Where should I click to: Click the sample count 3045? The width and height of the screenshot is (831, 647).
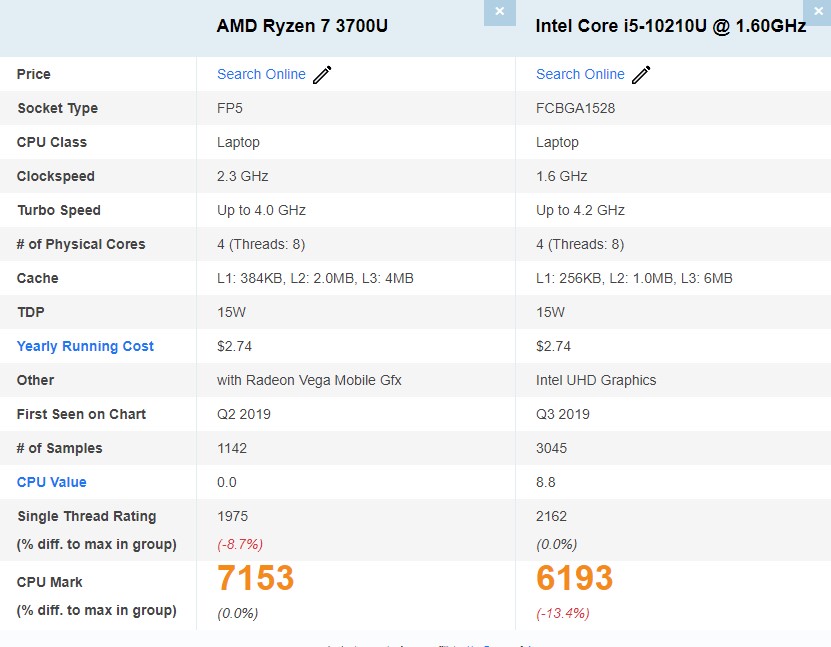point(551,448)
